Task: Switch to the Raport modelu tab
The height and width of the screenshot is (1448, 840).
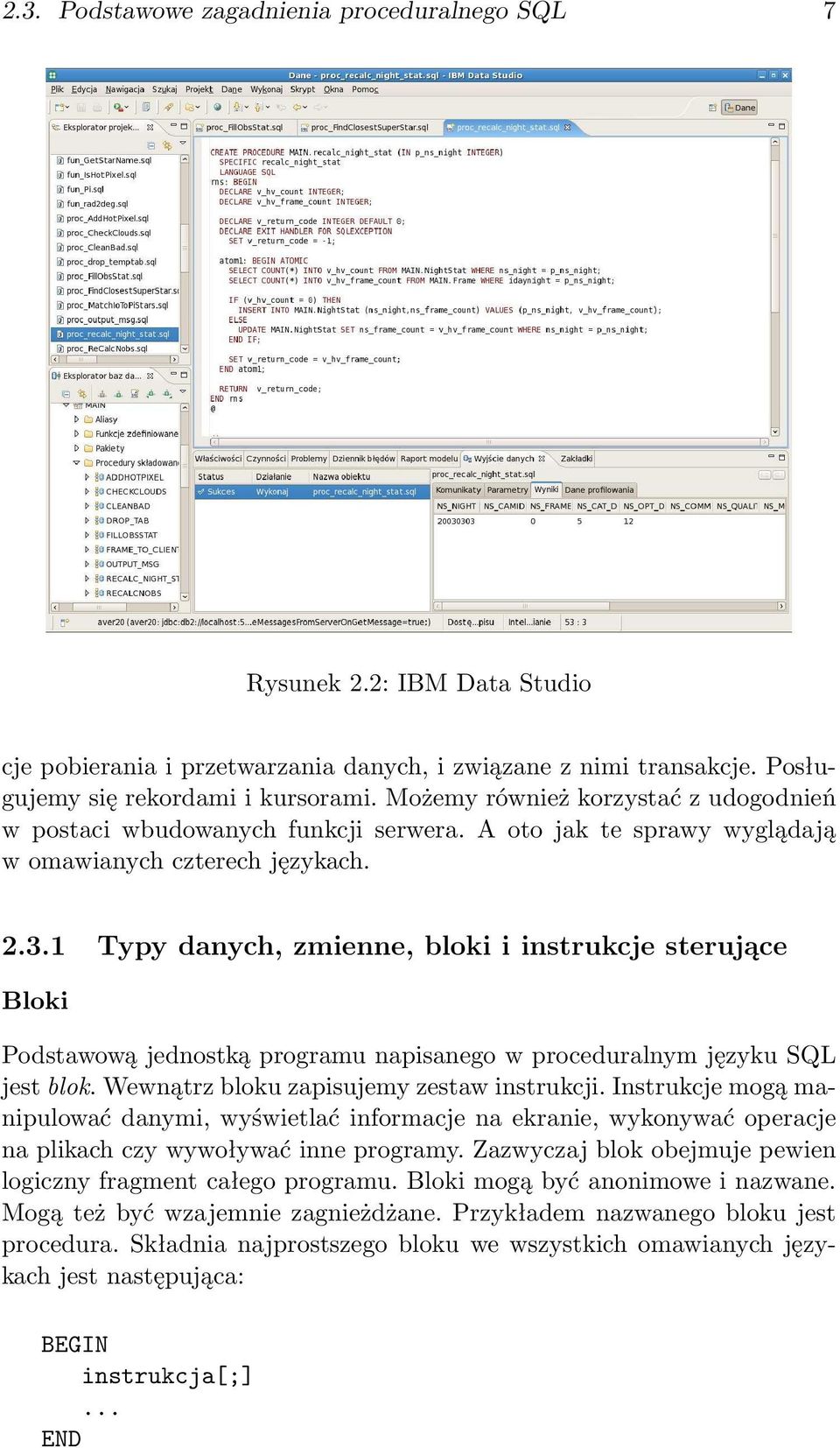Action: pos(429,459)
